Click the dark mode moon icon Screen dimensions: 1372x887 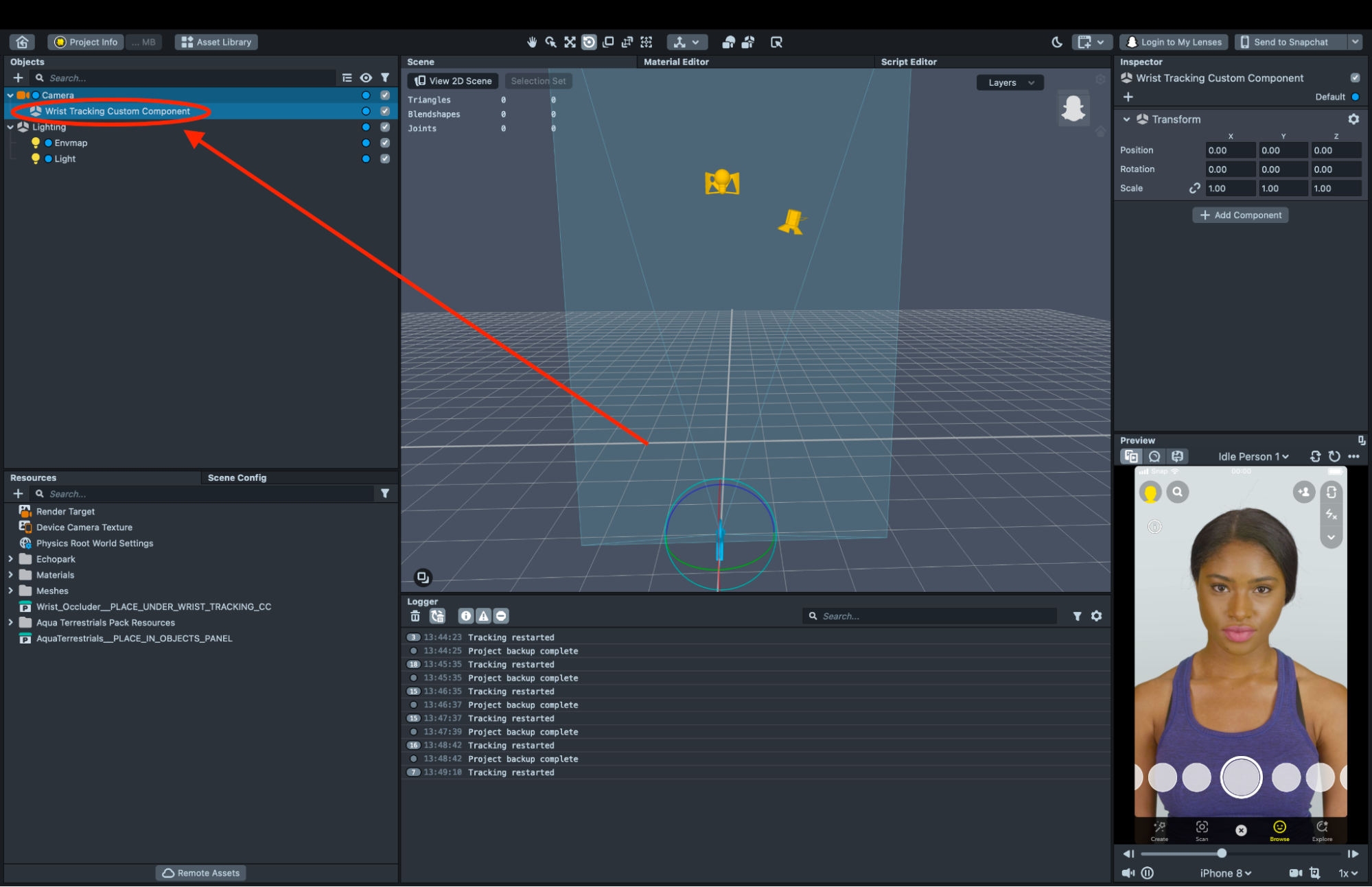(1057, 42)
